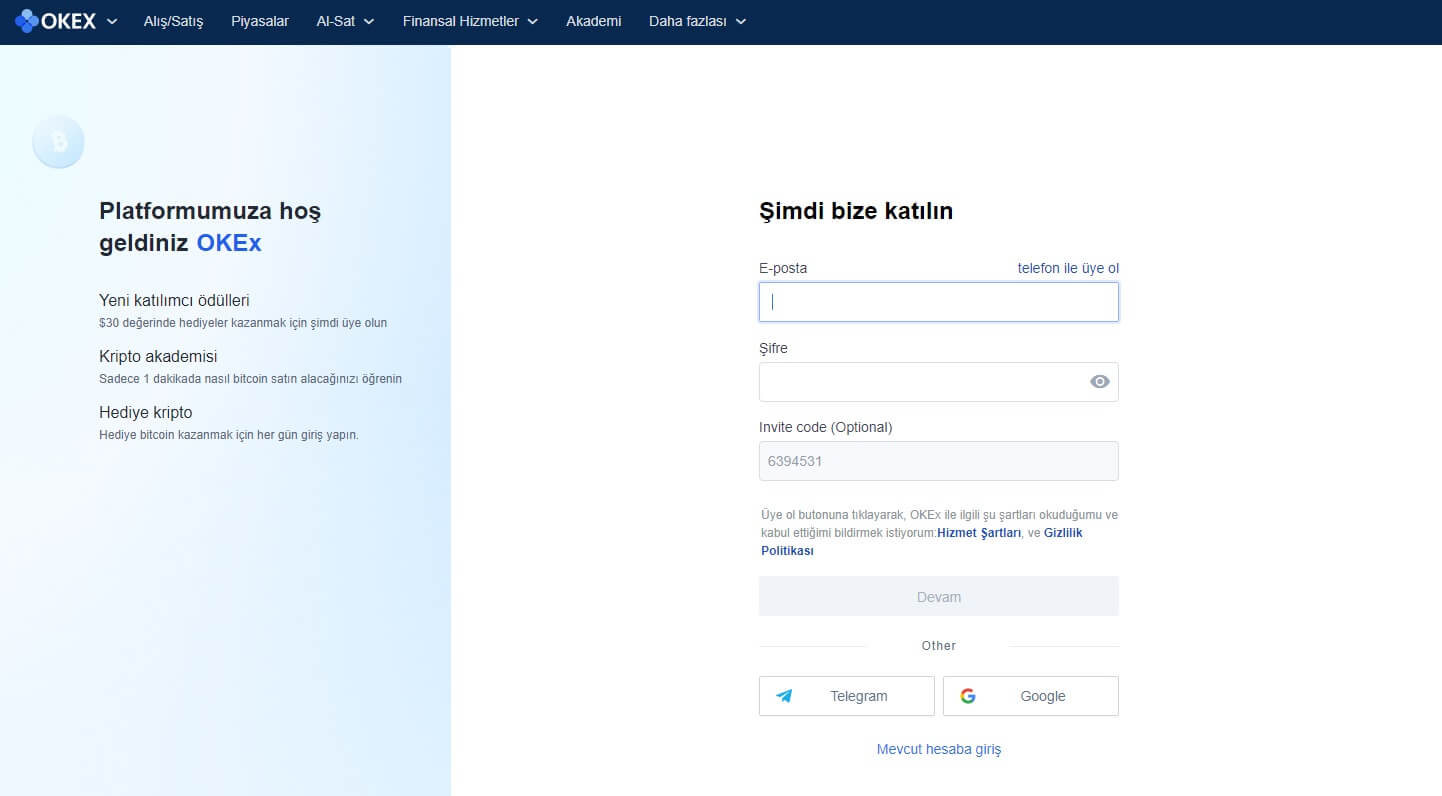Click the Yeni katılımcı ödülleri text
This screenshot has width=1442, height=796.
pyautogui.click(x=174, y=300)
